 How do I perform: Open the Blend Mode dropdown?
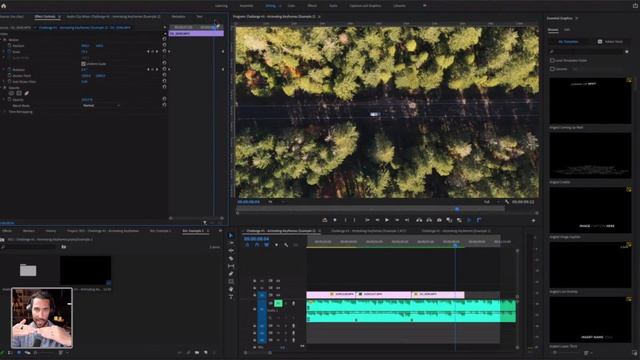(101, 105)
